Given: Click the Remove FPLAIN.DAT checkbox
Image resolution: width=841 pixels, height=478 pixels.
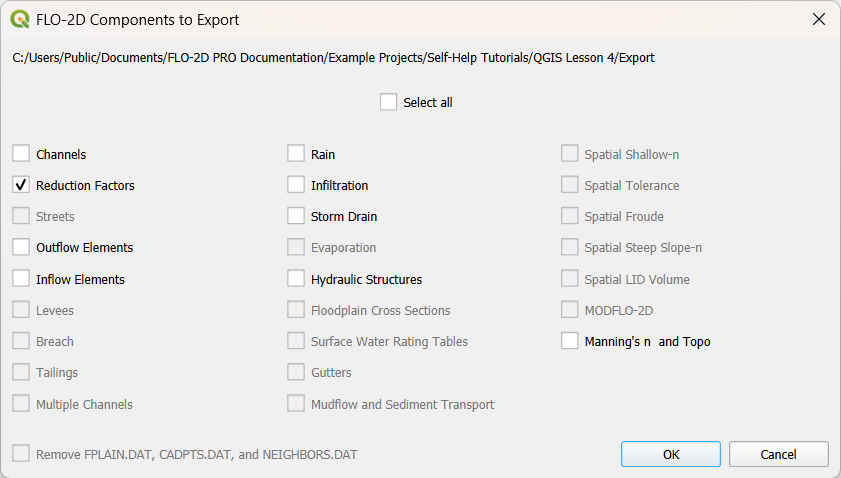Looking at the screenshot, I should click(x=21, y=454).
